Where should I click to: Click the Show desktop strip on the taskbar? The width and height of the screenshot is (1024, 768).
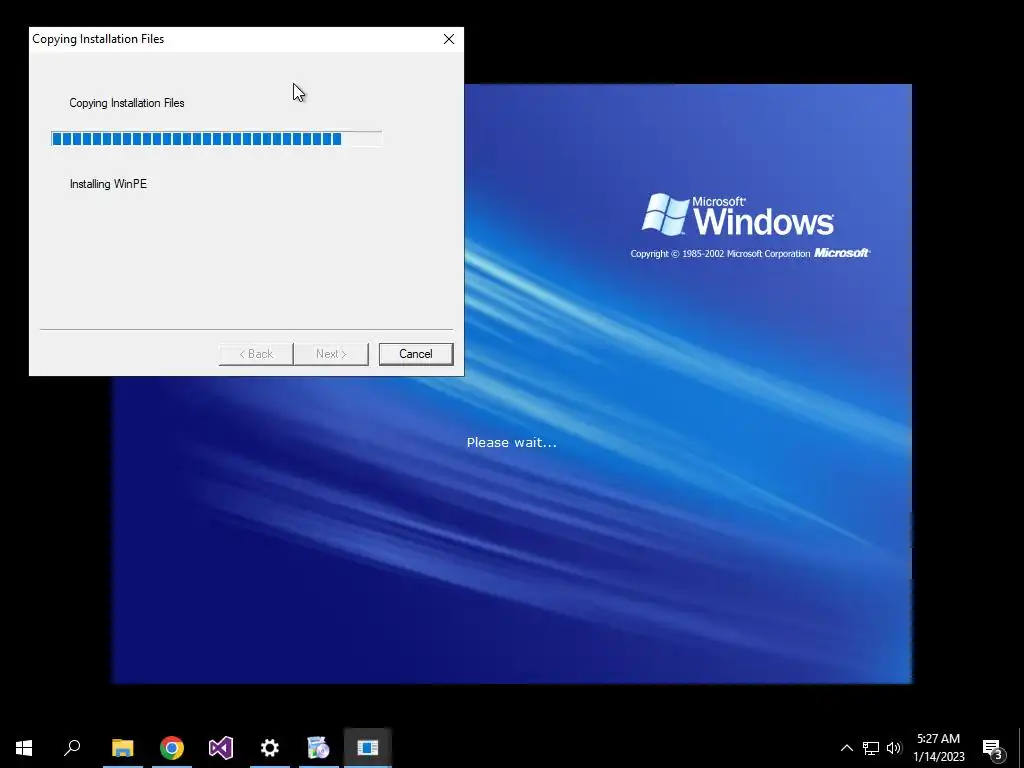pos(1021,748)
